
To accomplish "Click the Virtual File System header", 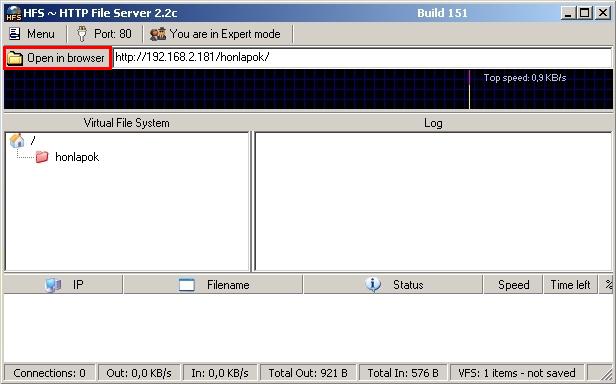I will 126,123.
